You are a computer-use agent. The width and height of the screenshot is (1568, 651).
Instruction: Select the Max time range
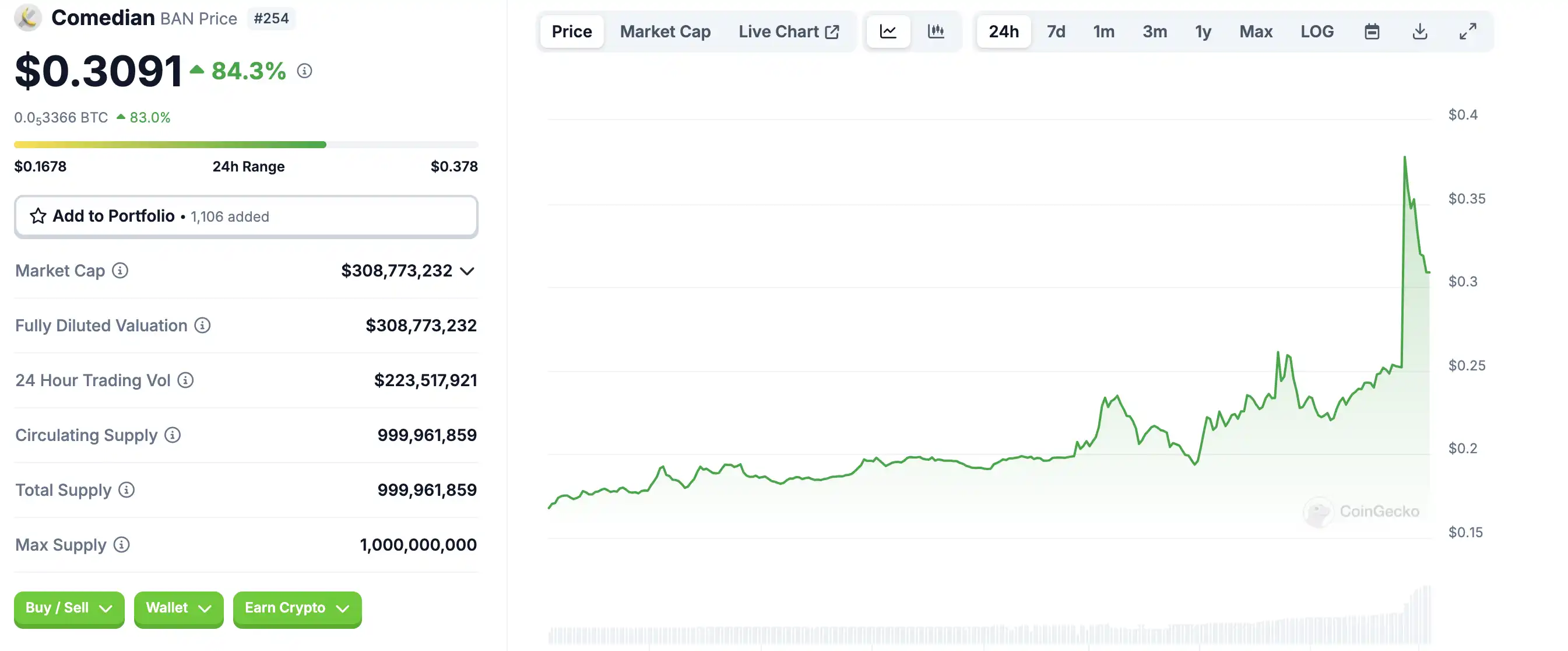(x=1255, y=31)
